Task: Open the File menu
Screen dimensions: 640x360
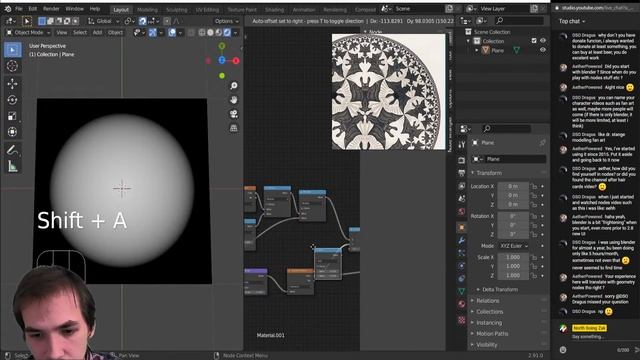Action: [19, 9]
